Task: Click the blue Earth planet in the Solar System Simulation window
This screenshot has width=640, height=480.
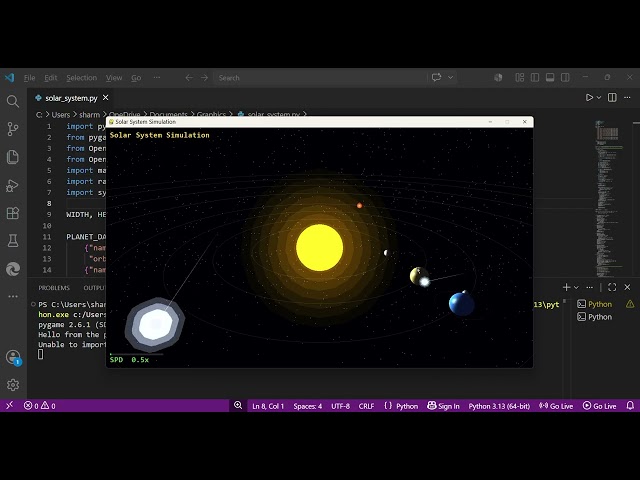Action: click(x=461, y=304)
